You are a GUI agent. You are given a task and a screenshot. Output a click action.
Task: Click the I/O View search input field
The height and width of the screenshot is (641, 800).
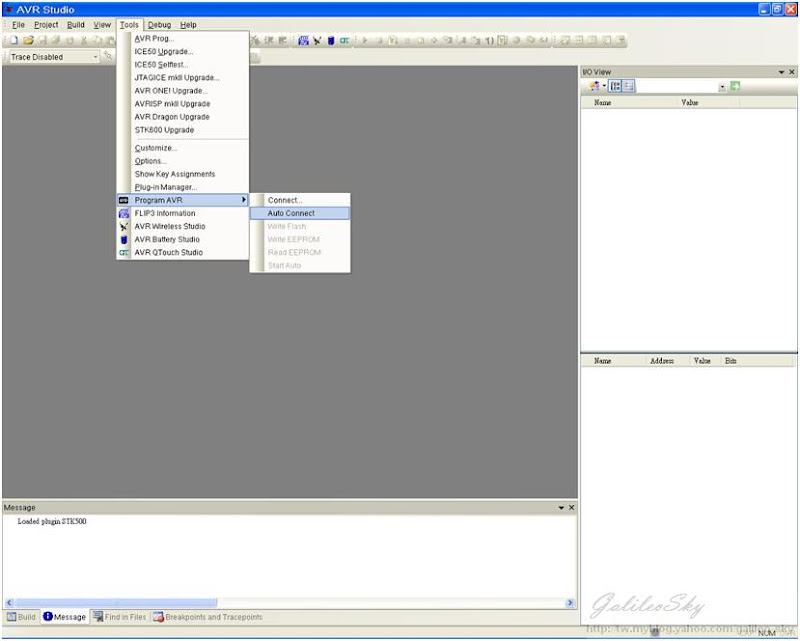(677, 87)
